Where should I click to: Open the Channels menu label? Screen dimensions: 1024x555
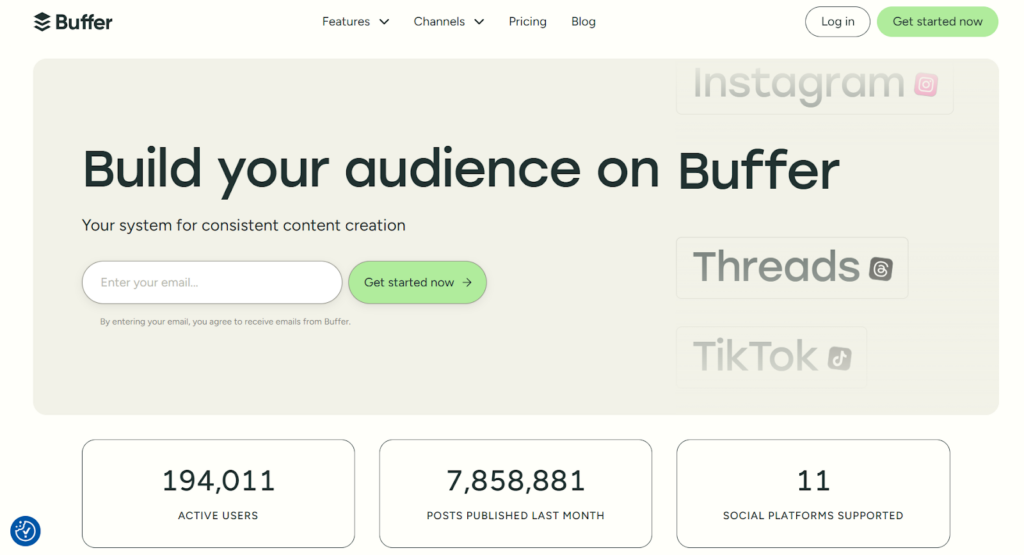(x=439, y=22)
